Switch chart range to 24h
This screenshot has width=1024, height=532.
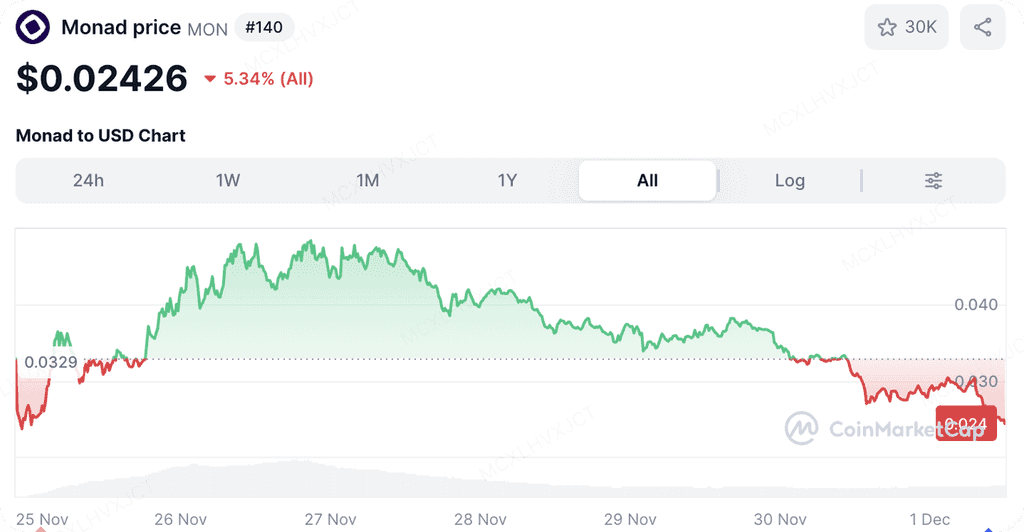coord(88,180)
